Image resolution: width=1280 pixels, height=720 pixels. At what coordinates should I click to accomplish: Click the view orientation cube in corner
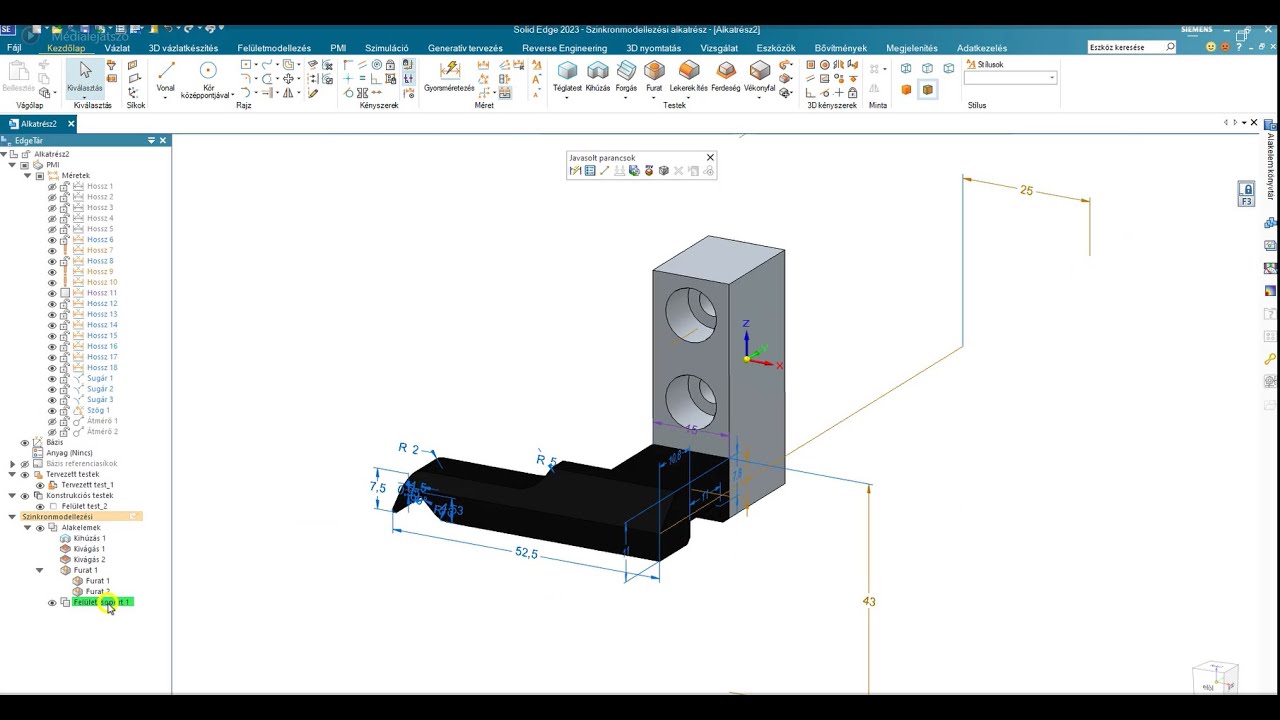[x=1216, y=677]
